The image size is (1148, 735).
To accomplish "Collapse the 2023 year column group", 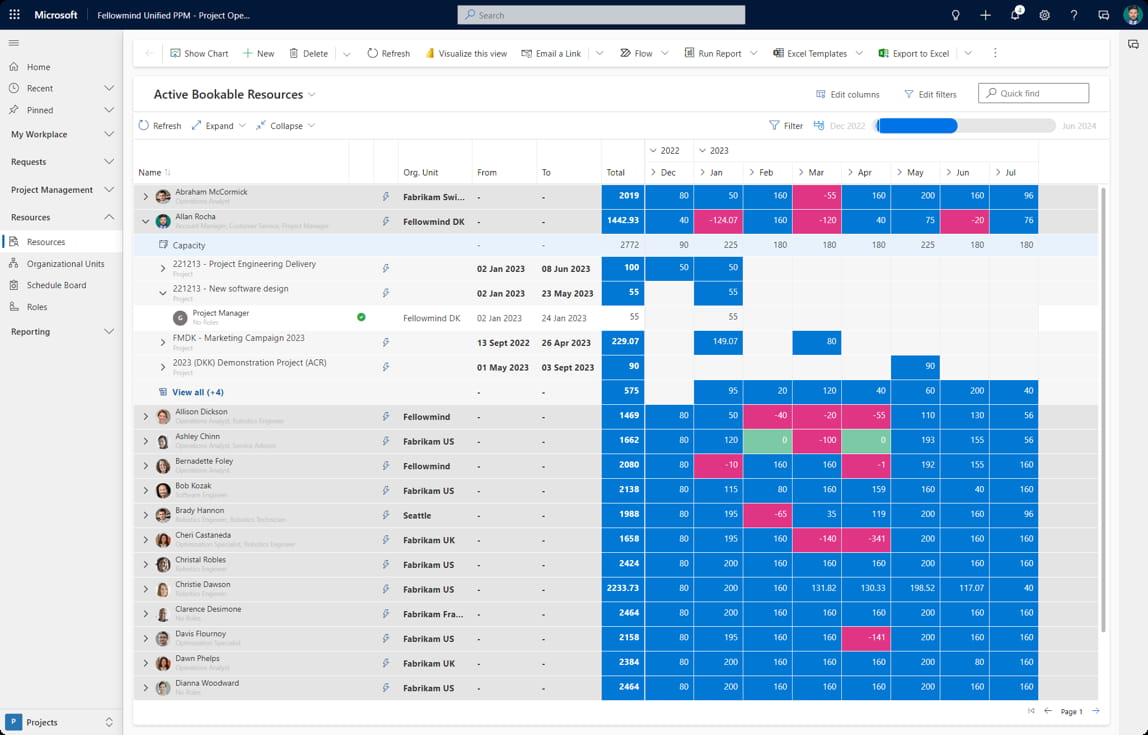I will pos(702,151).
